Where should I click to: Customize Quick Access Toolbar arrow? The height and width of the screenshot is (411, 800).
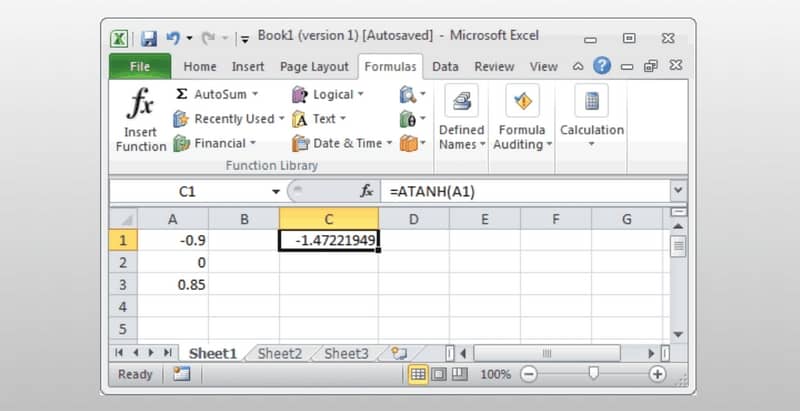pos(245,39)
